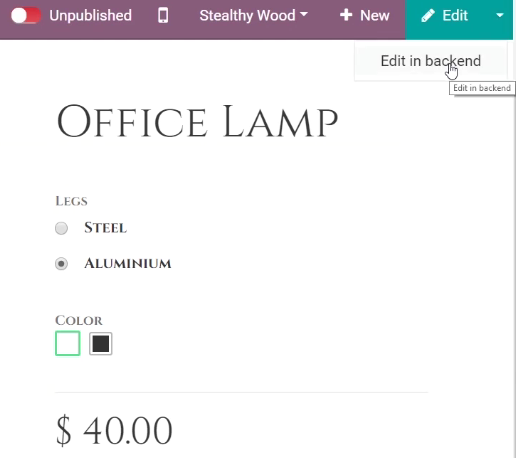Open mobile preview phone icon
Viewport: 516px width, 458px height.
point(163,15)
